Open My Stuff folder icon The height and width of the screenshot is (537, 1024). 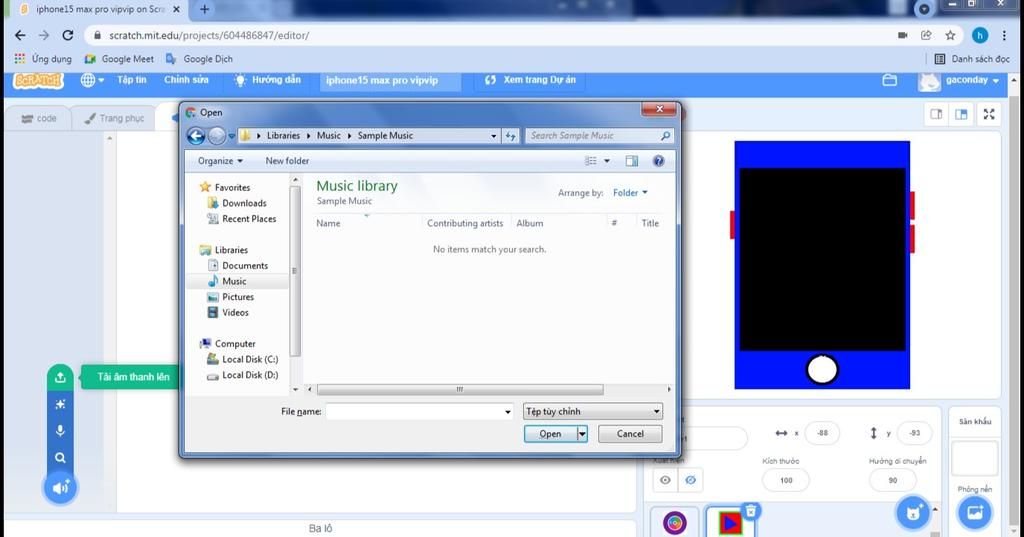point(889,80)
